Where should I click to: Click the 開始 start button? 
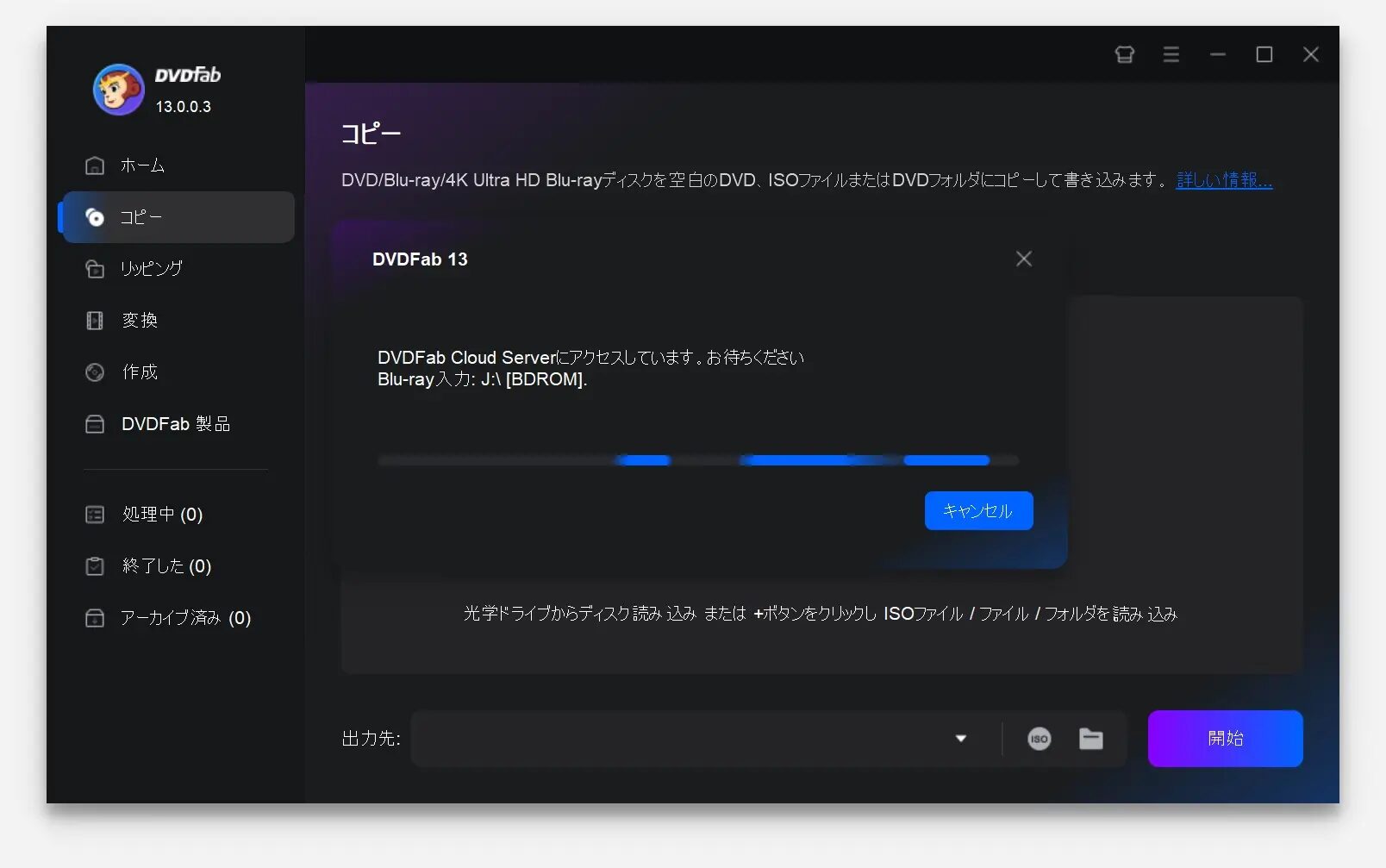coord(1224,739)
